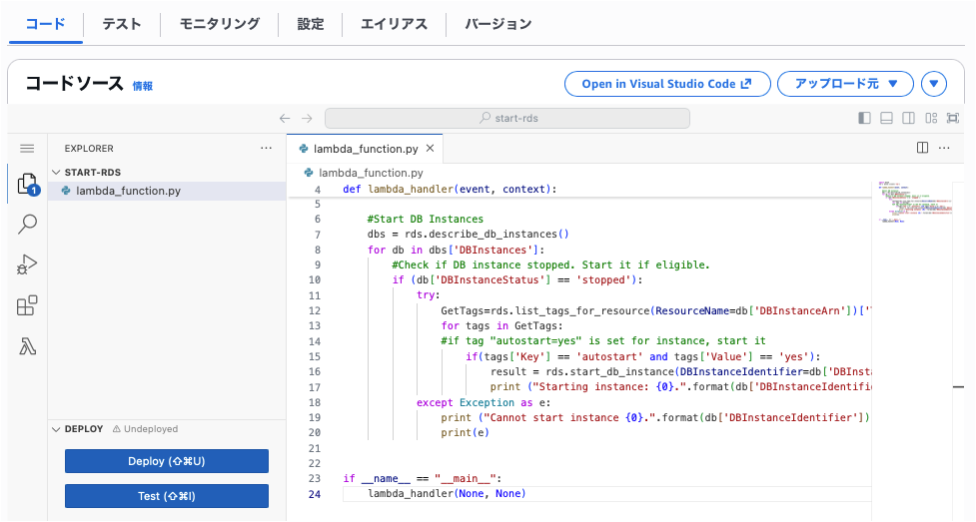The image size is (976, 522).
Task: Switch to the 設定 tab
Action: pos(310,24)
